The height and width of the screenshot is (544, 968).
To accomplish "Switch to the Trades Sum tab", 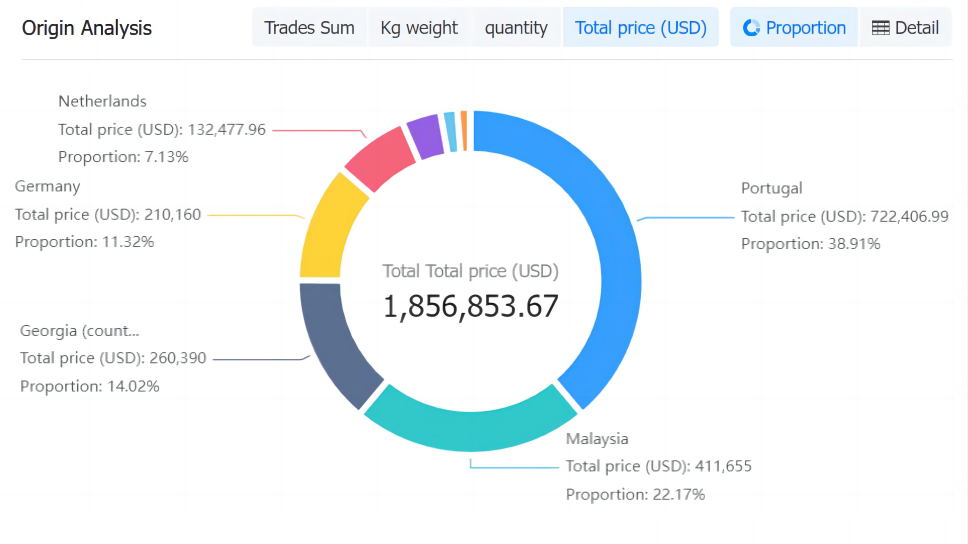I will (x=309, y=28).
